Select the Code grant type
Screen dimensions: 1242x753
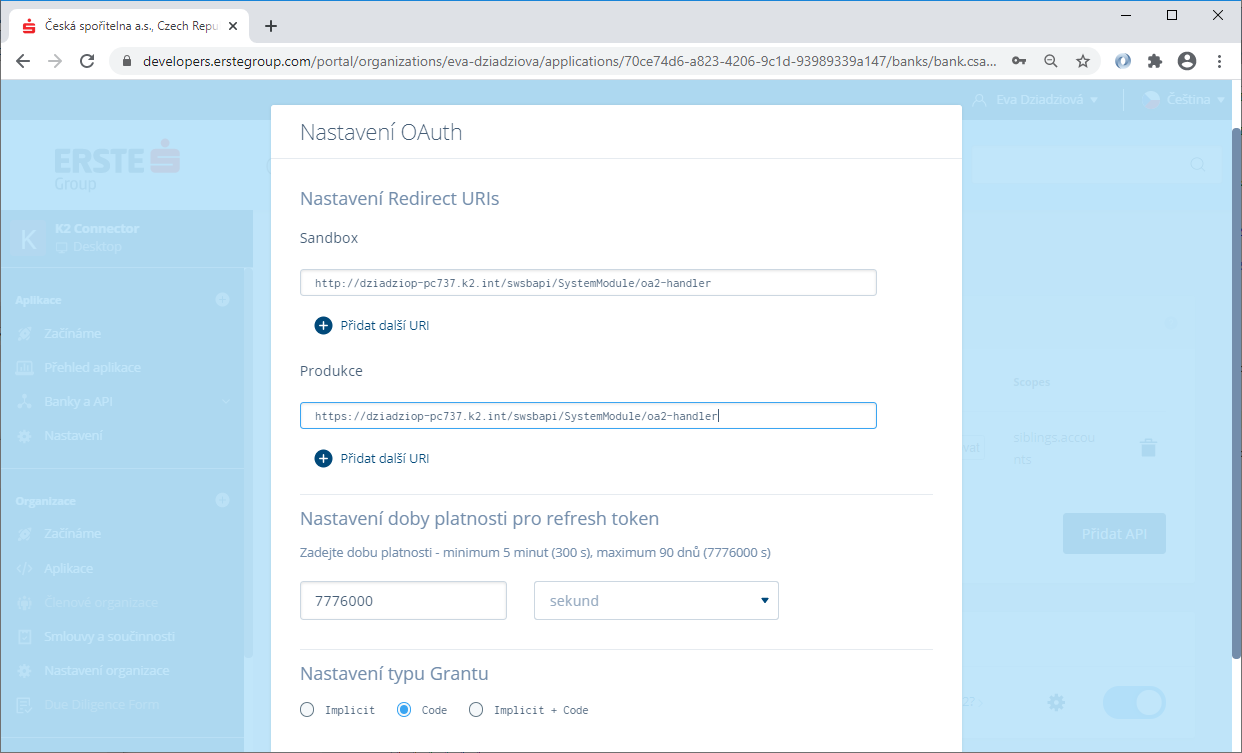[x=404, y=710]
